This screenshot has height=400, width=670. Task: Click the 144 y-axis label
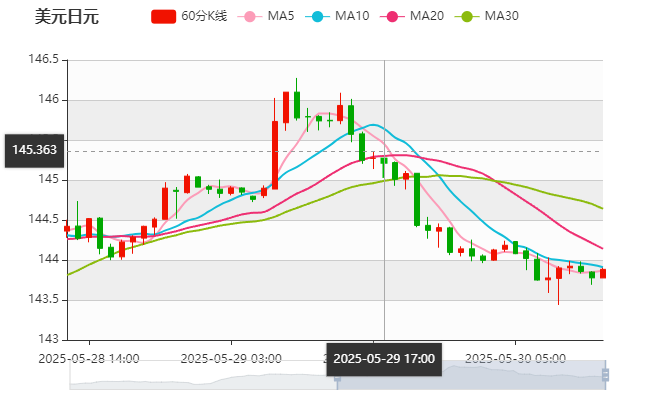coord(48,259)
